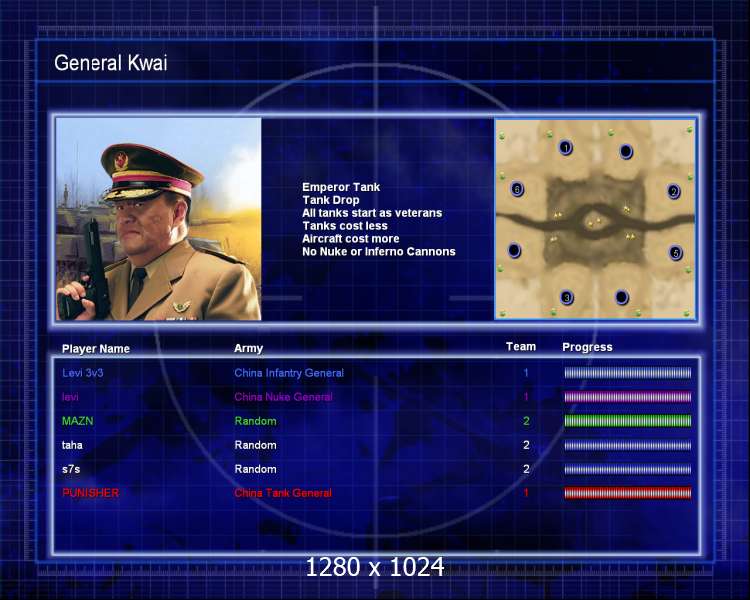Select player name 'Levi 3v3'
Screen dimensions: 750x600
click(82, 373)
